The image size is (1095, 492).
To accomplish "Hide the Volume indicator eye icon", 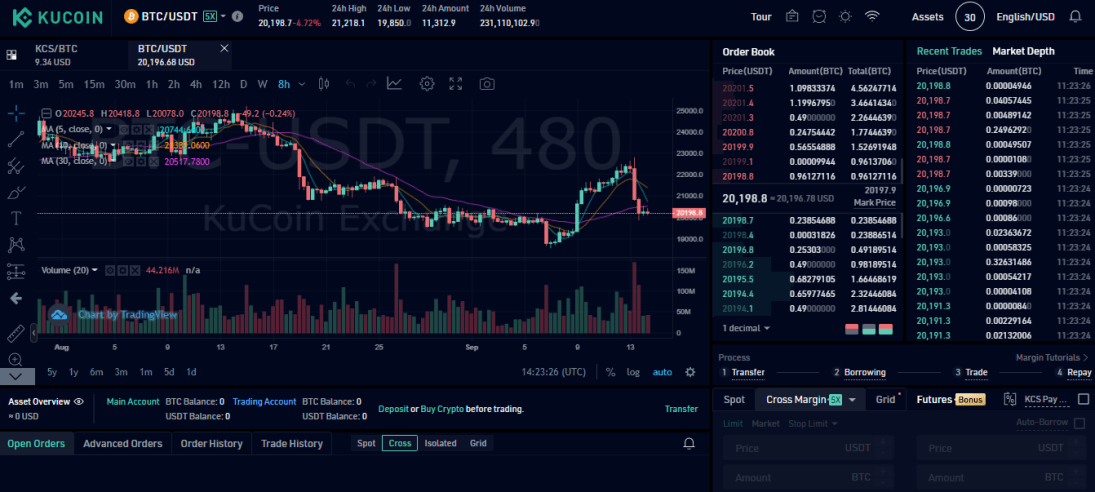I will (x=110, y=270).
